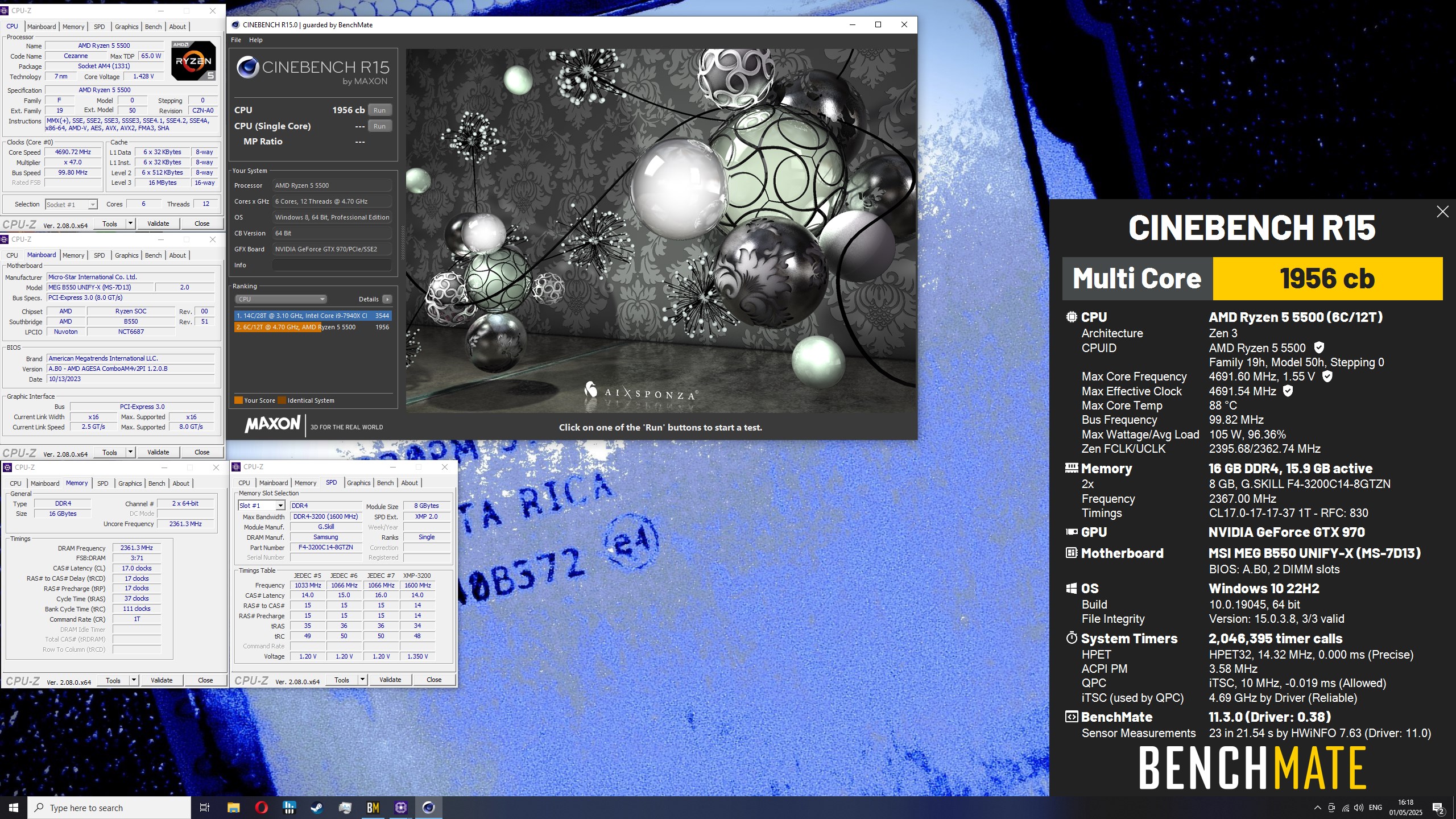Screen dimensions: 1456x819
Task: Open volume control in system tray
Action: tap(1359, 808)
